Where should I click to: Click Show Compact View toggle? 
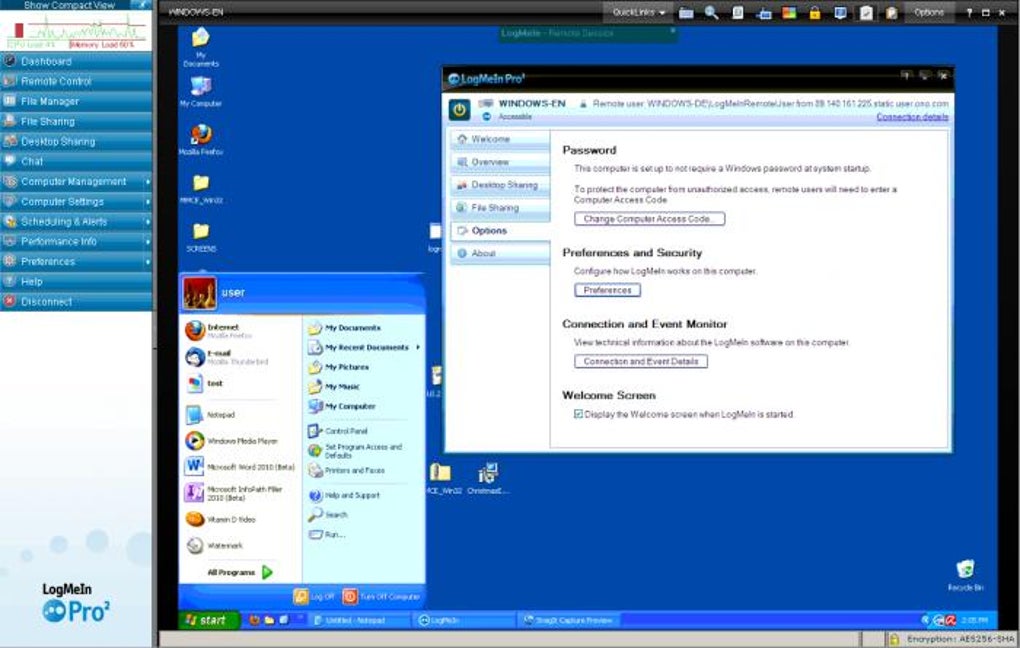[x=69, y=5]
